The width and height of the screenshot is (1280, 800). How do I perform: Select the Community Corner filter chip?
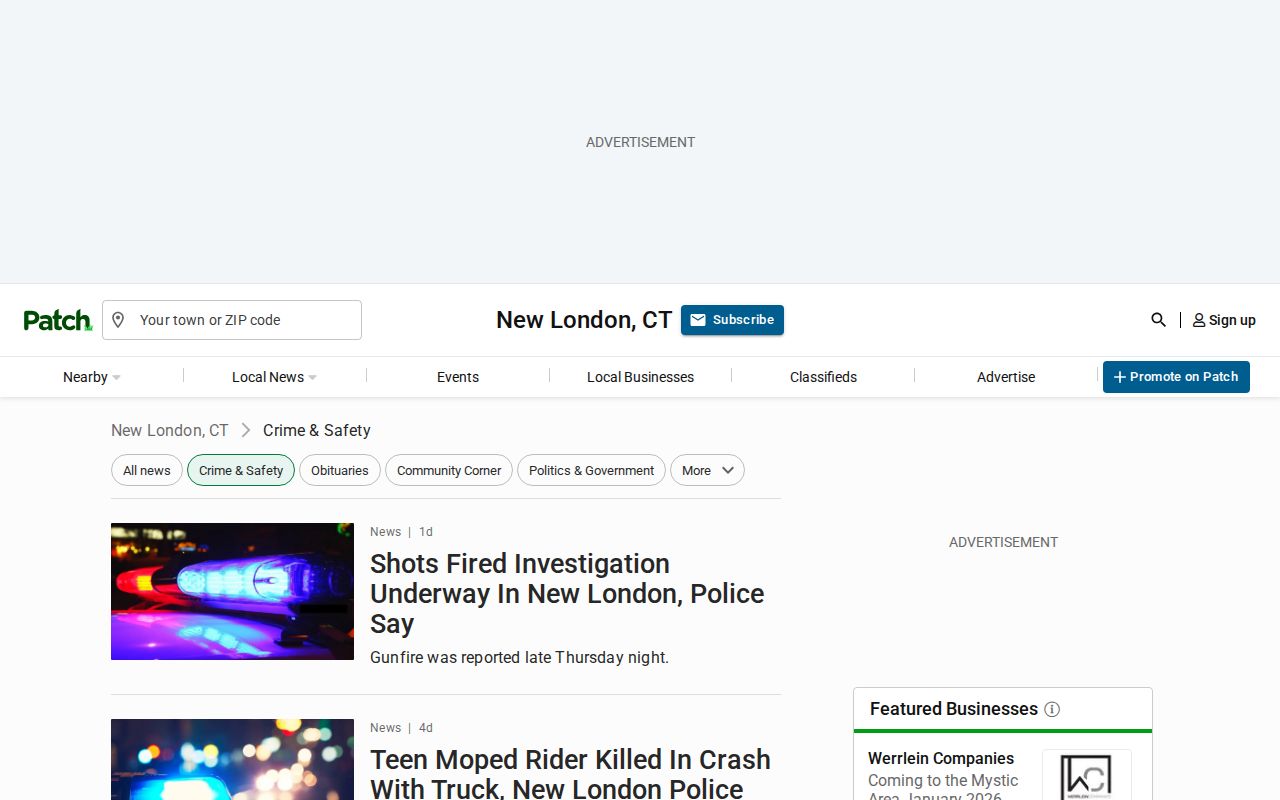[449, 470]
